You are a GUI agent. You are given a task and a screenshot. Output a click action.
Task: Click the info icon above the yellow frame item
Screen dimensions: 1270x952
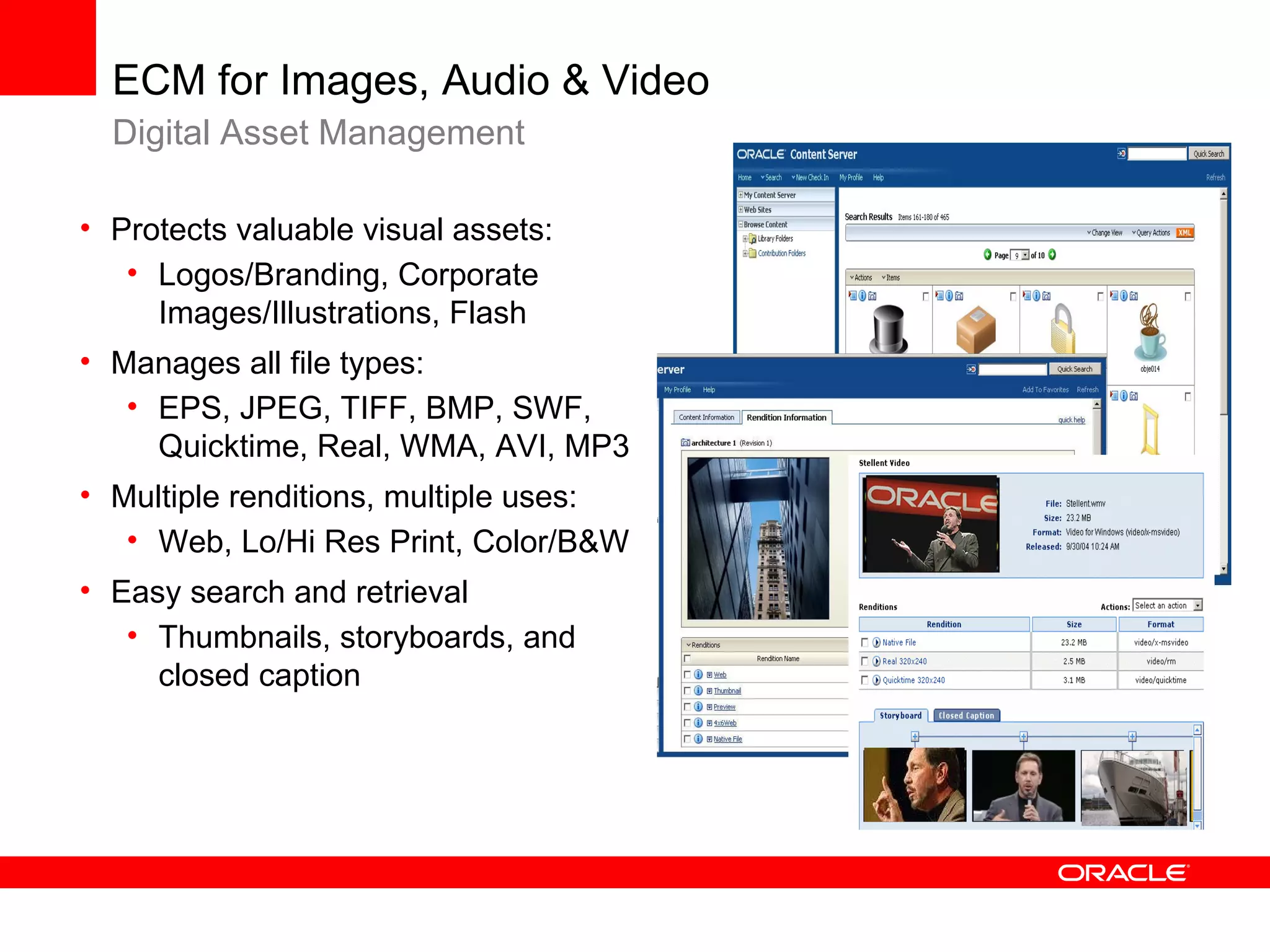1124,396
